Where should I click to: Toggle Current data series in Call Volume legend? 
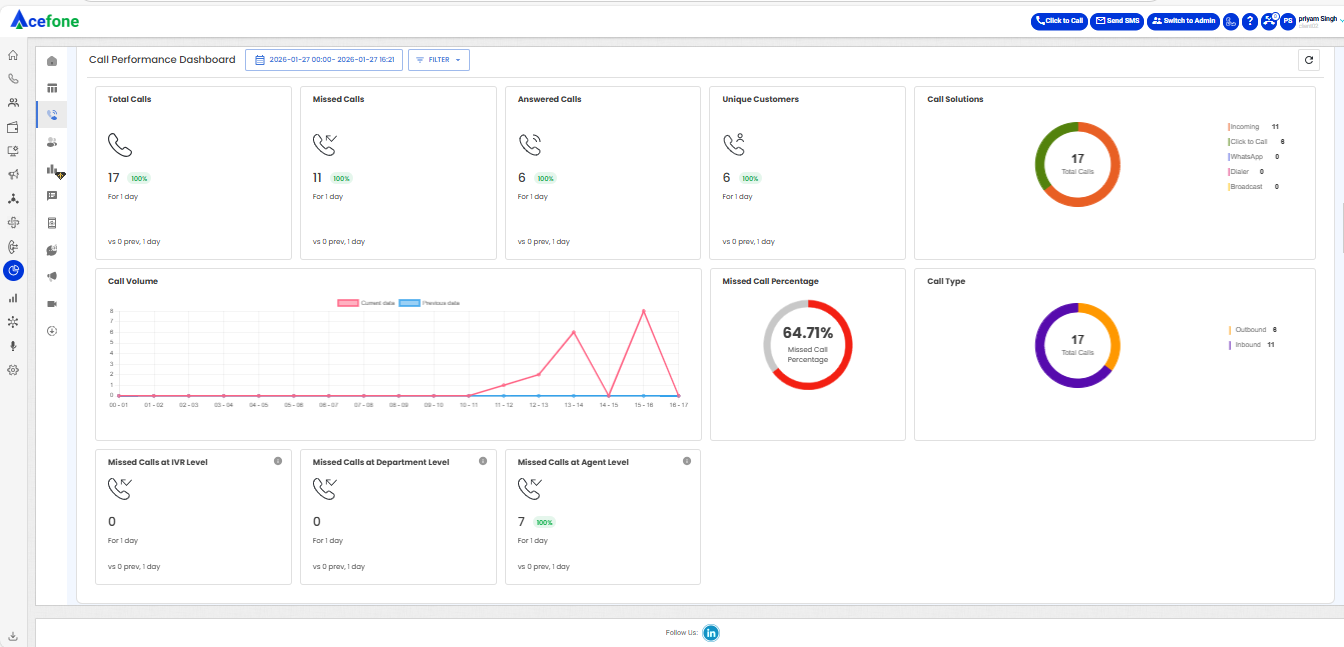tap(366, 302)
